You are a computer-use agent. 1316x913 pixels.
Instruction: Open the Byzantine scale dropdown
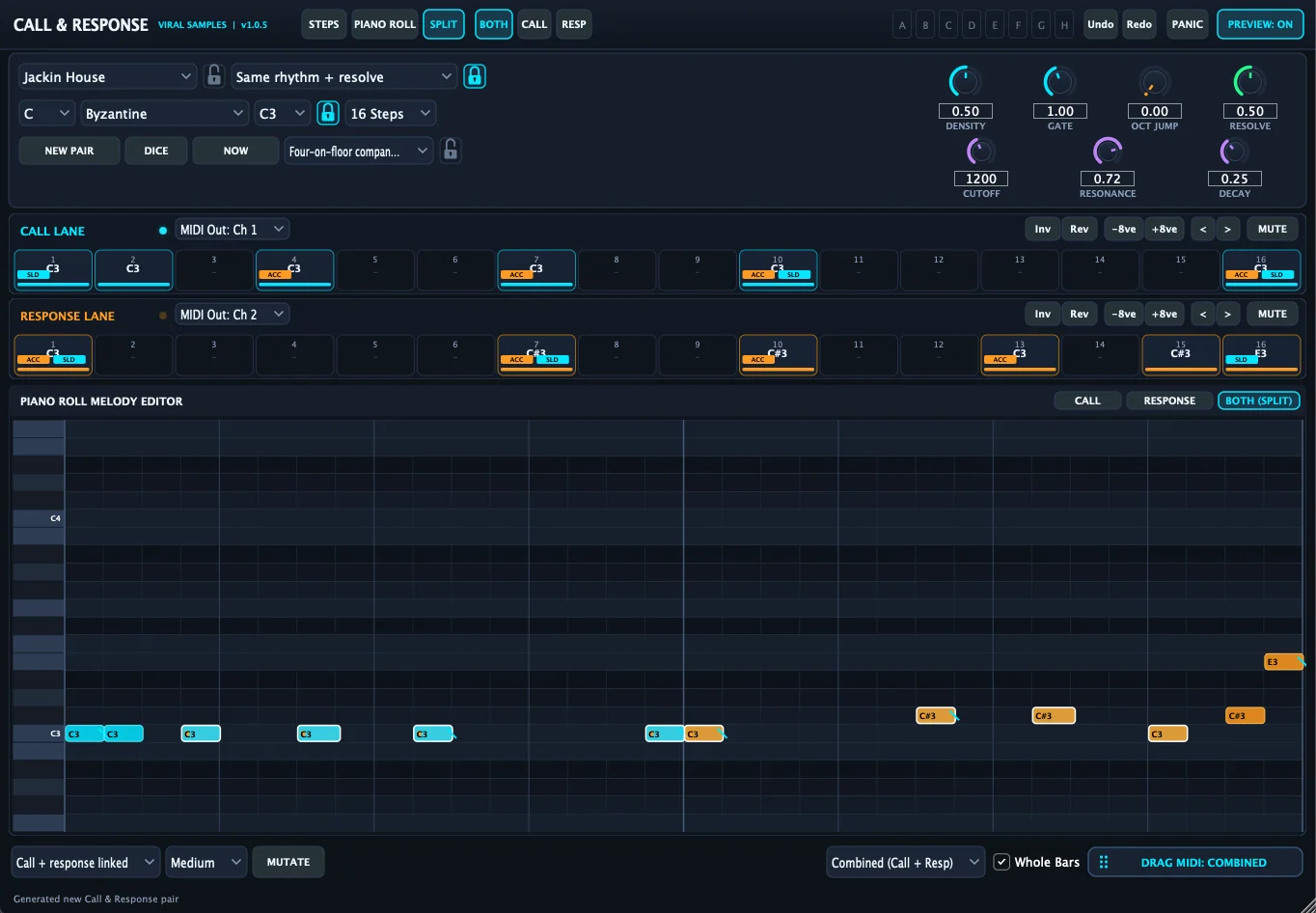point(165,113)
